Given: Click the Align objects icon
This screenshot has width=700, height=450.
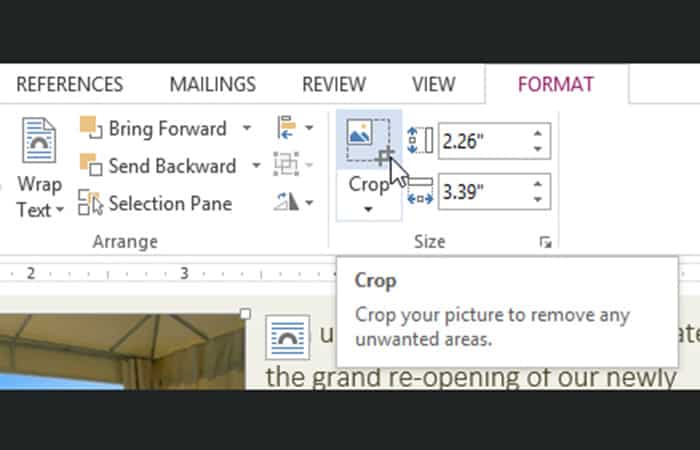Looking at the screenshot, I should click(285, 128).
